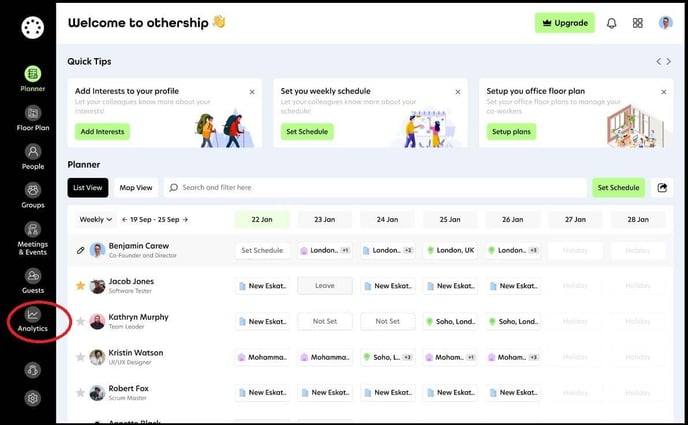Open Kristin Watson profile name
Image resolution: width=688 pixels, height=425 pixels.
(136, 353)
